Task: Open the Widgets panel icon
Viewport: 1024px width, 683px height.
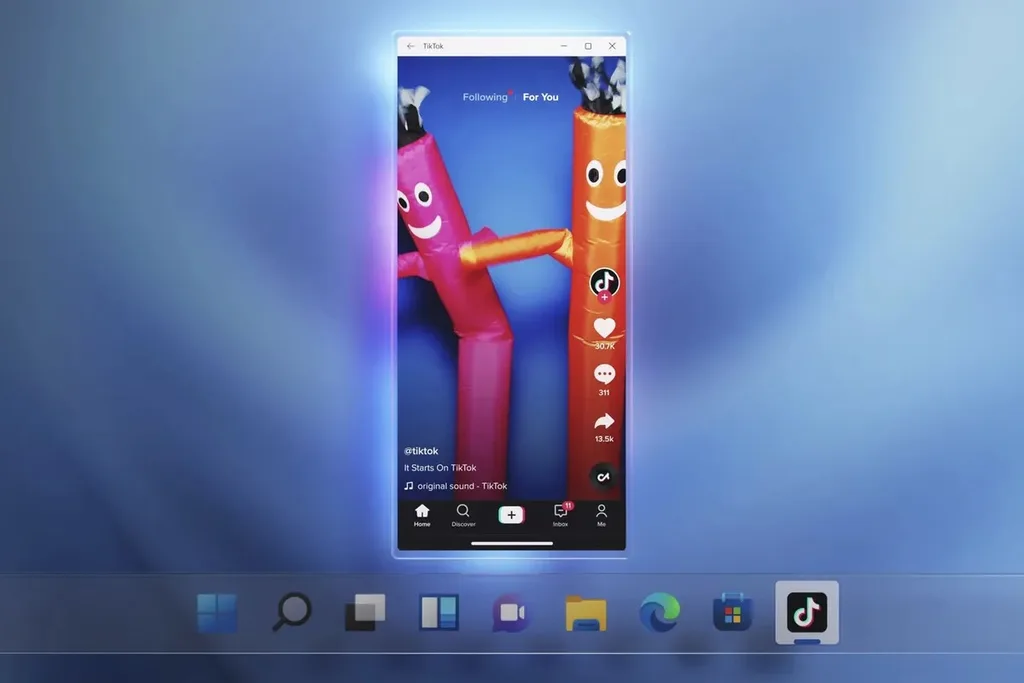Action: [x=439, y=612]
